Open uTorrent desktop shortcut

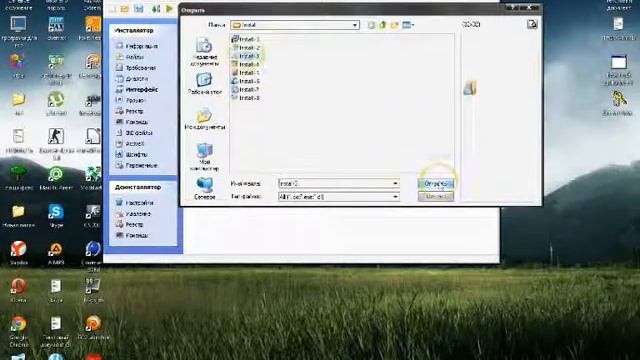[x=56, y=103]
